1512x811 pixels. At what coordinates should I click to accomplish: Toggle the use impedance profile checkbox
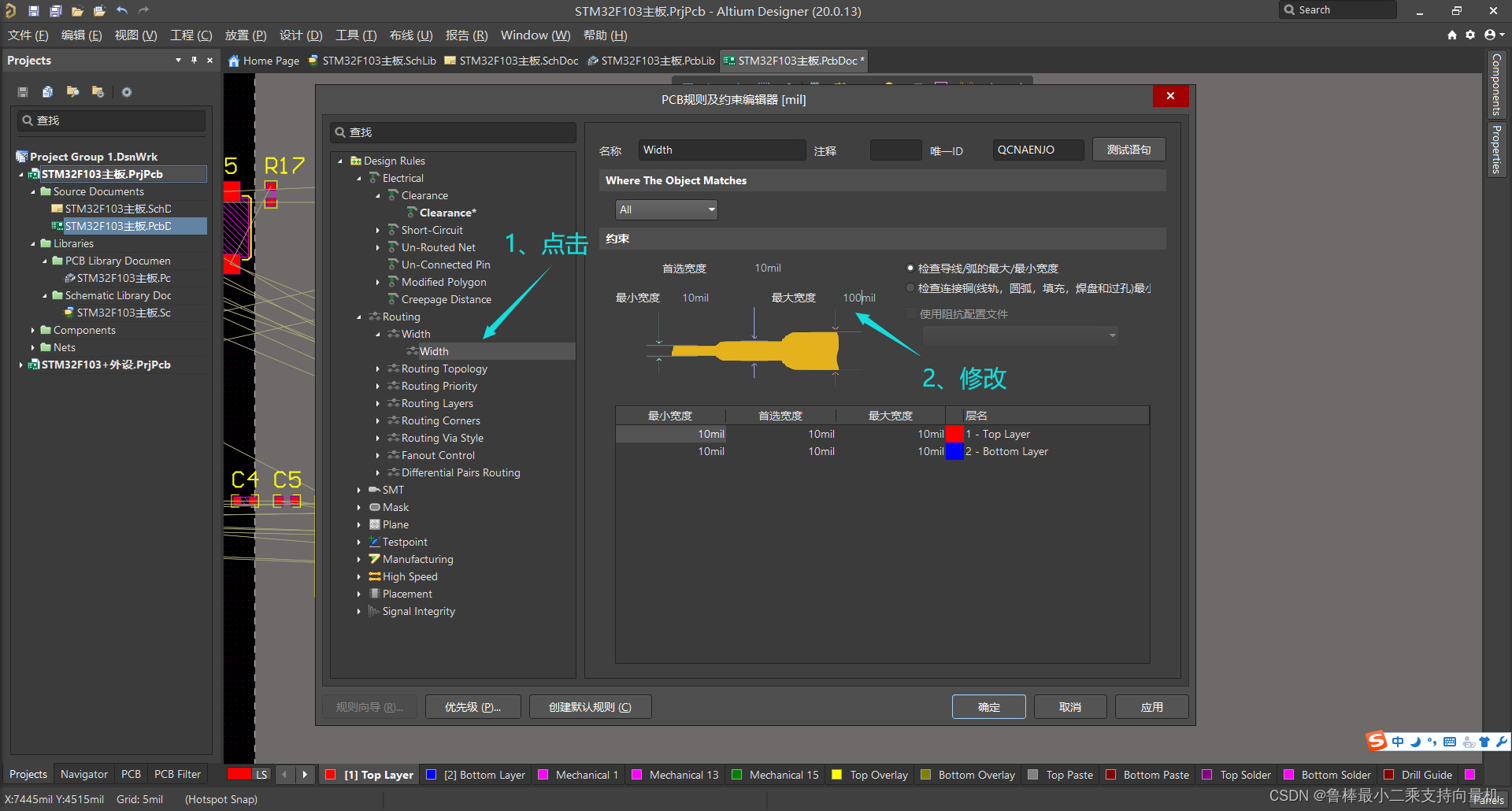pyautogui.click(x=911, y=314)
